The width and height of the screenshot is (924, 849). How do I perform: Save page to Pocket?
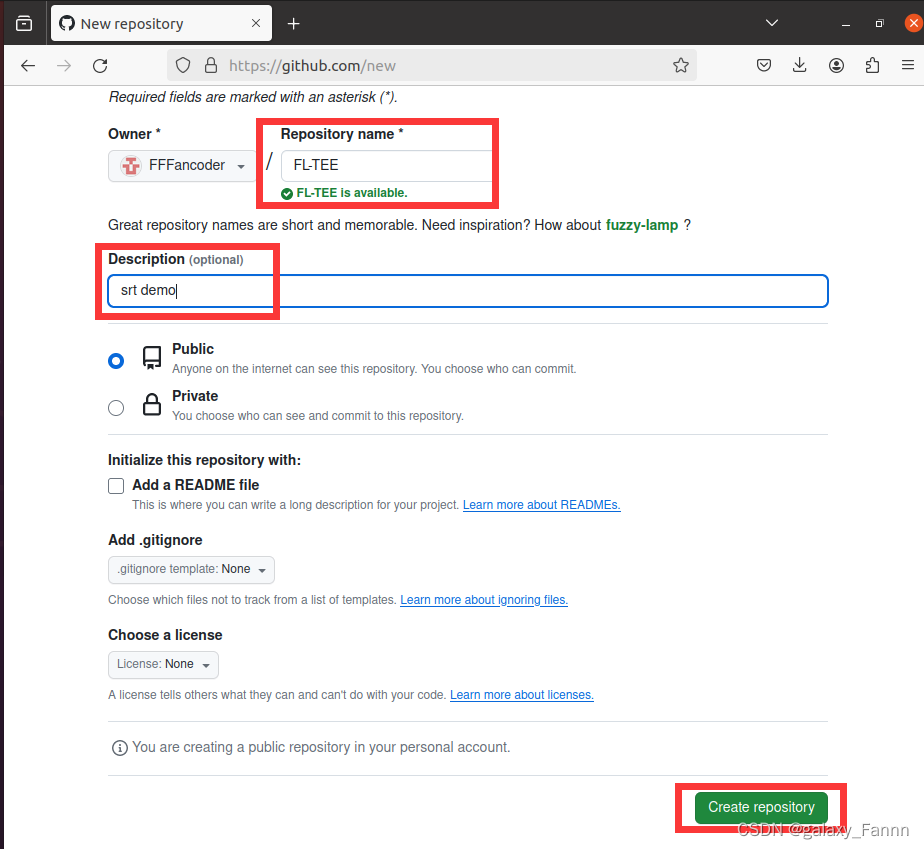(764, 65)
